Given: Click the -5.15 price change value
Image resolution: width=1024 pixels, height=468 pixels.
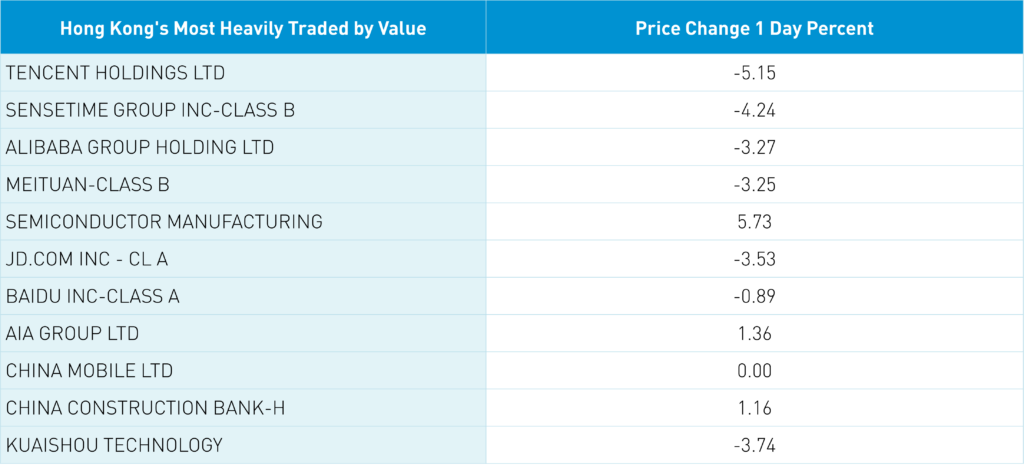Looking at the screenshot, I should pyautogui.click(x=754, y=73).
